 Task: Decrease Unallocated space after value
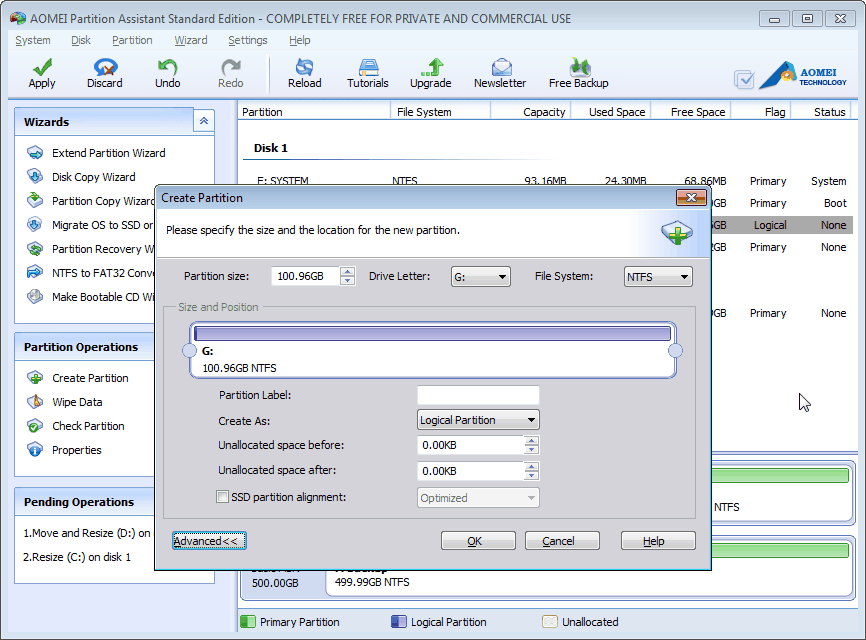click(531, 475)
